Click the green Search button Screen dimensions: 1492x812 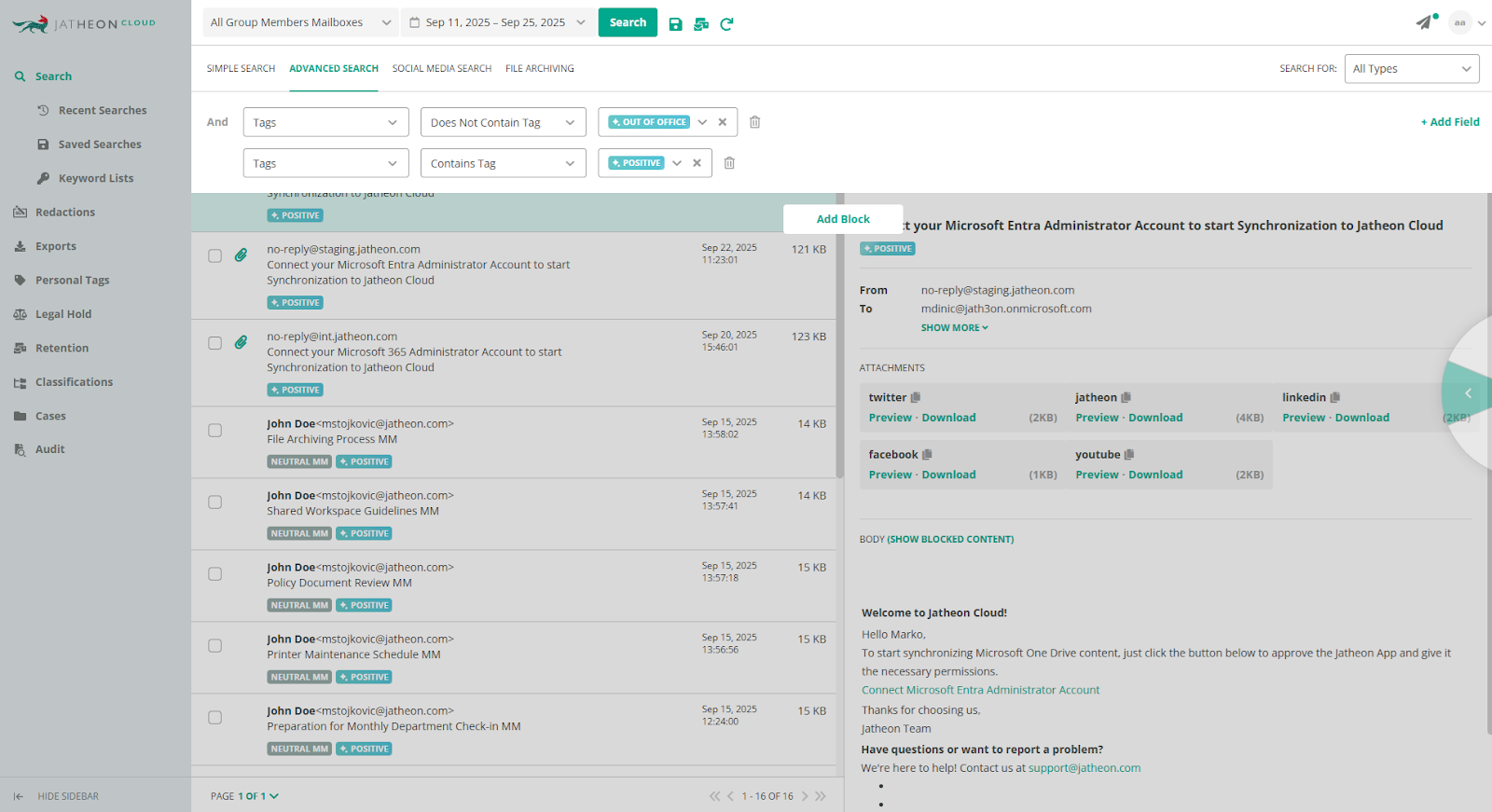coord(628,22)
